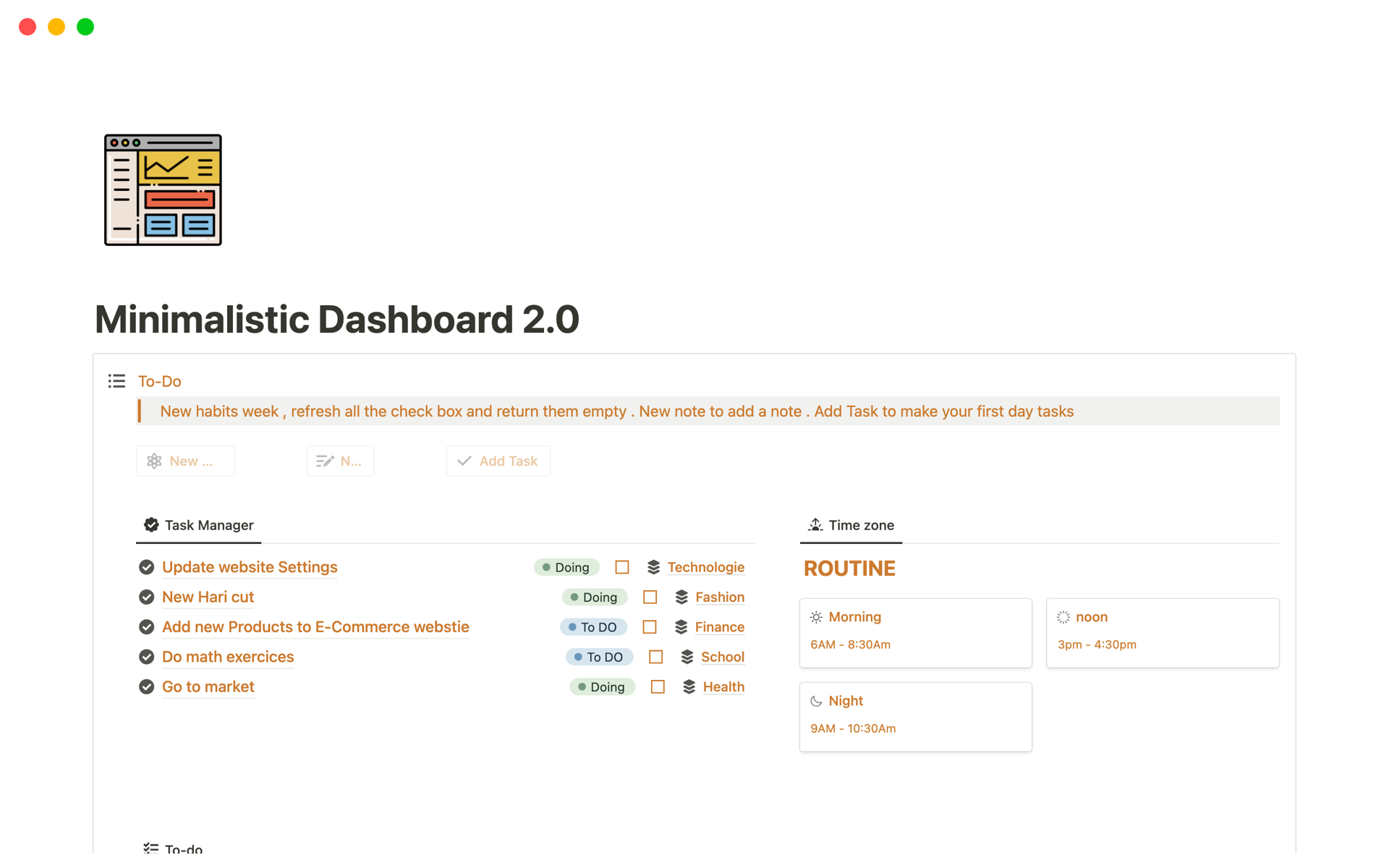Check the box for Update website Settings
This screenshot has width=1389, height=868.
coord(621,567)
